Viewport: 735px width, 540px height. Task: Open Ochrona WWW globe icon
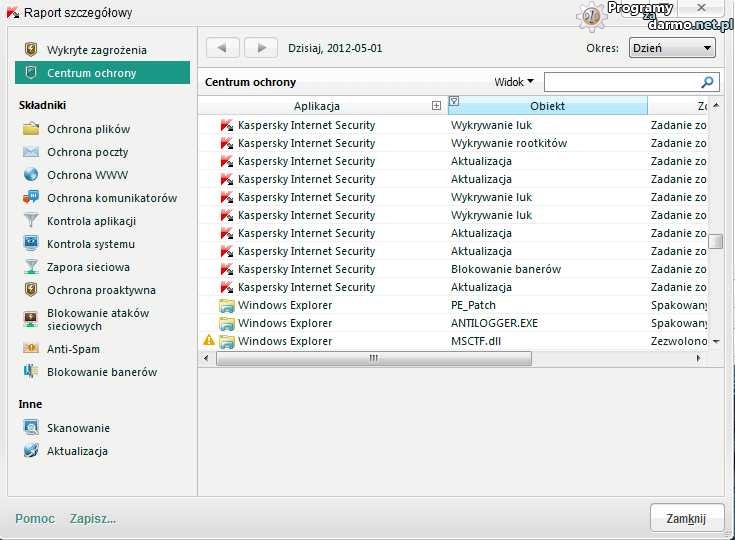click(30, 175)
